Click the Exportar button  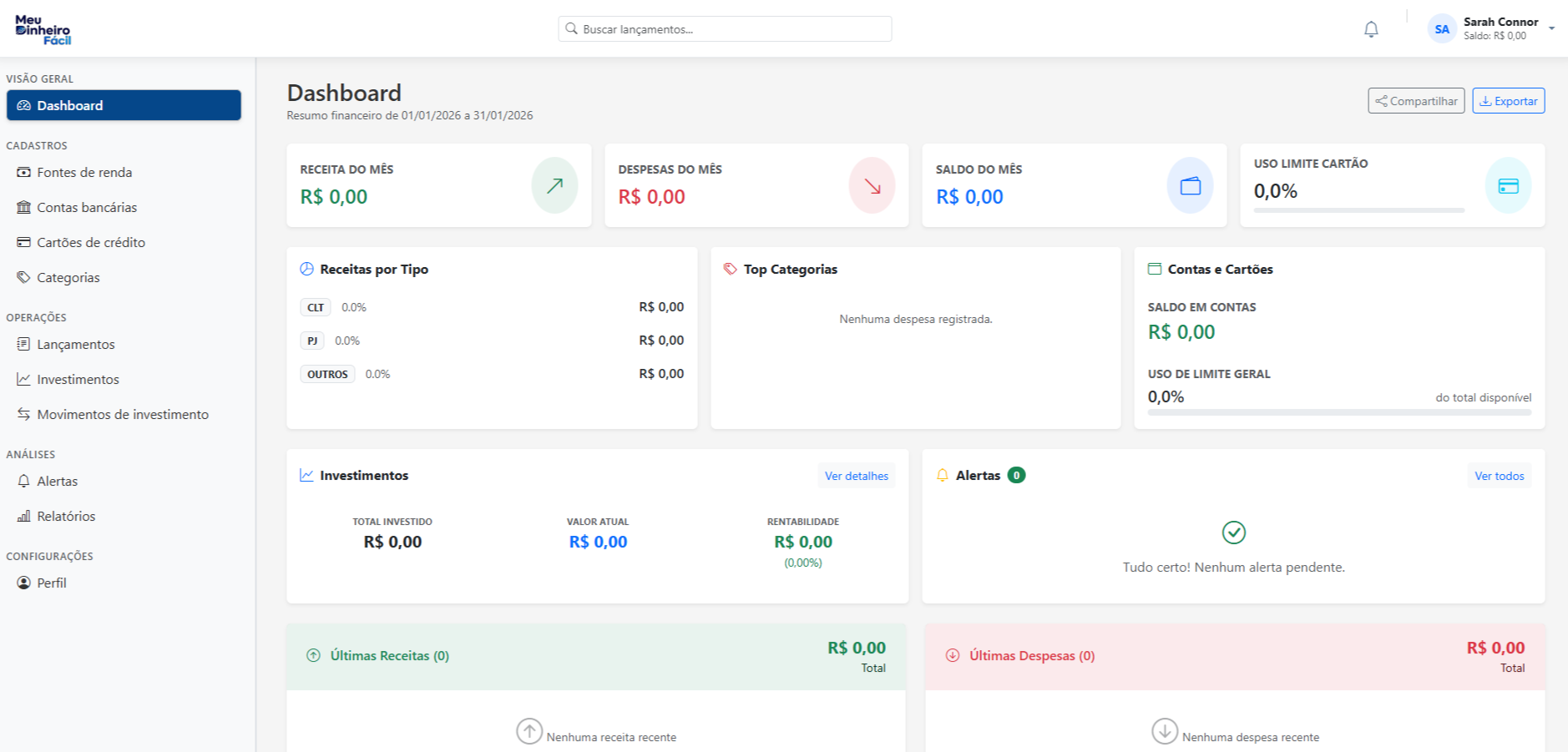tap(1508, 100)
